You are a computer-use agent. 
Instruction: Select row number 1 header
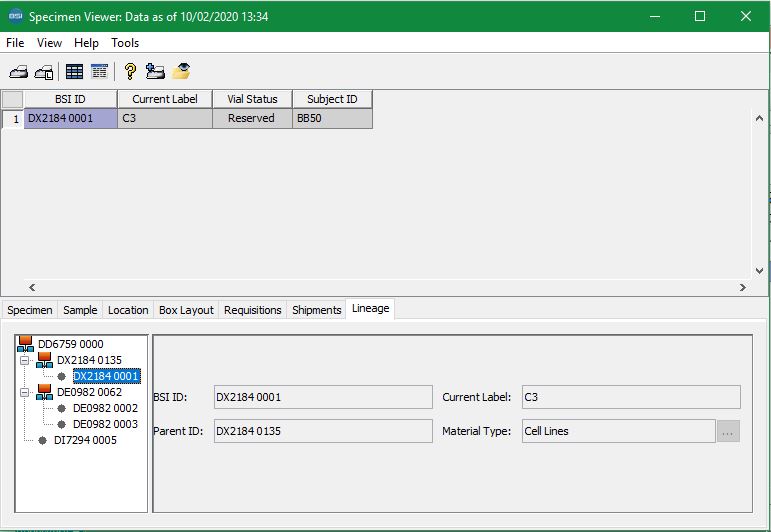(13, 118)
